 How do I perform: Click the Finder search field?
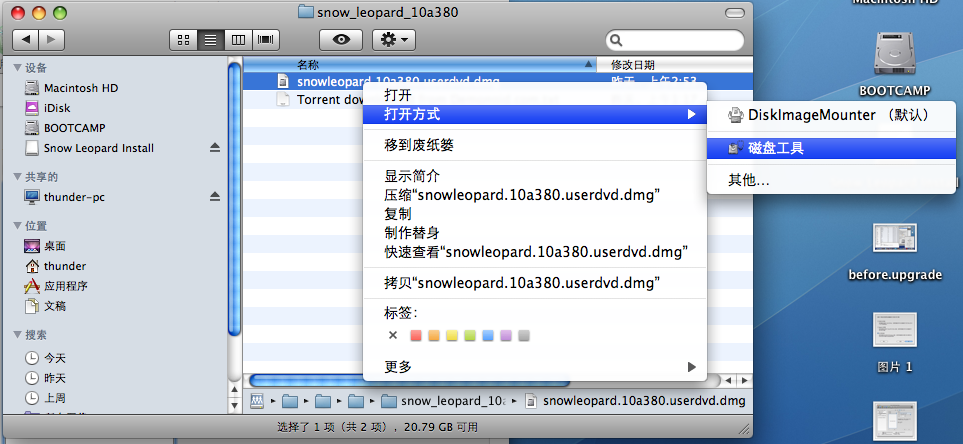click(x=674, y=41)
